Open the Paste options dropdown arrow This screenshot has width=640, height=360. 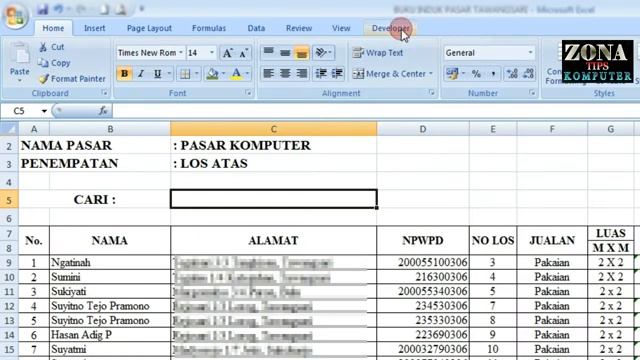point(20,80)
